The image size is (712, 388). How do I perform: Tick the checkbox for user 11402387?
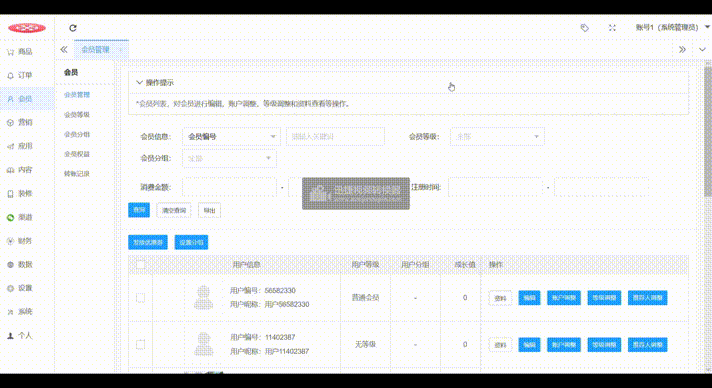point(140,344)
